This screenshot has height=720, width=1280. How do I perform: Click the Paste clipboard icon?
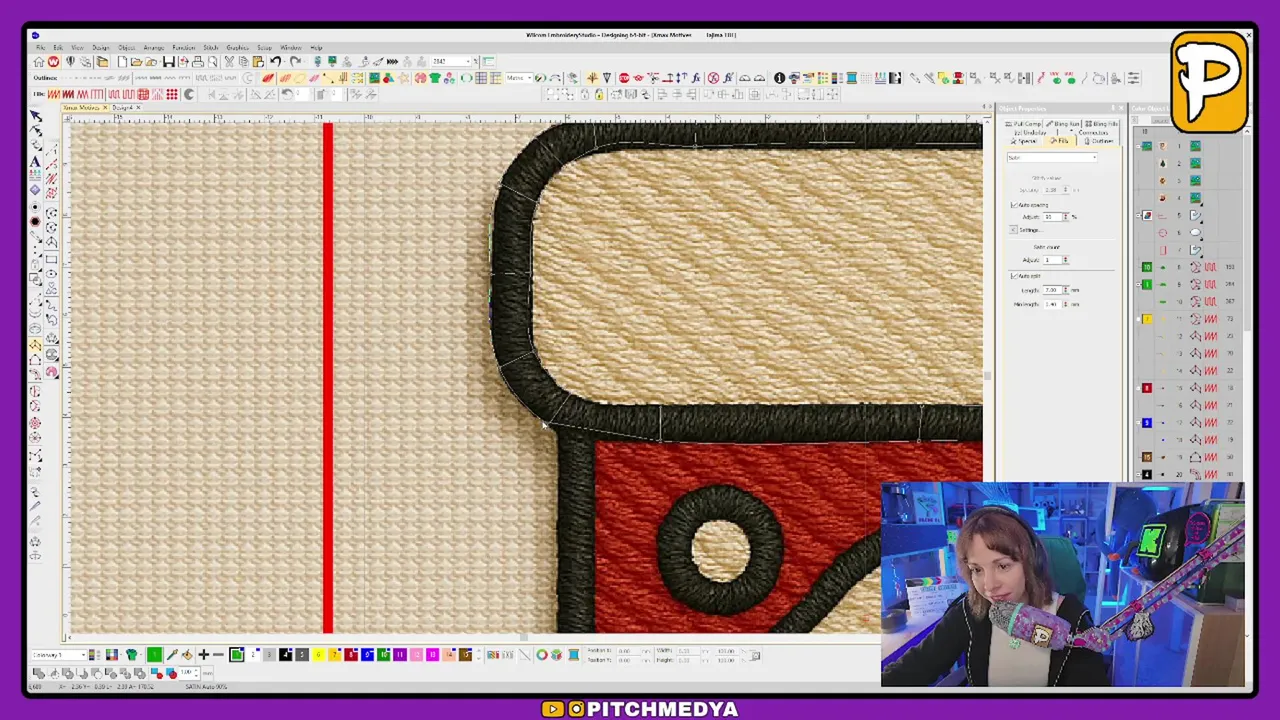point(257,62)
